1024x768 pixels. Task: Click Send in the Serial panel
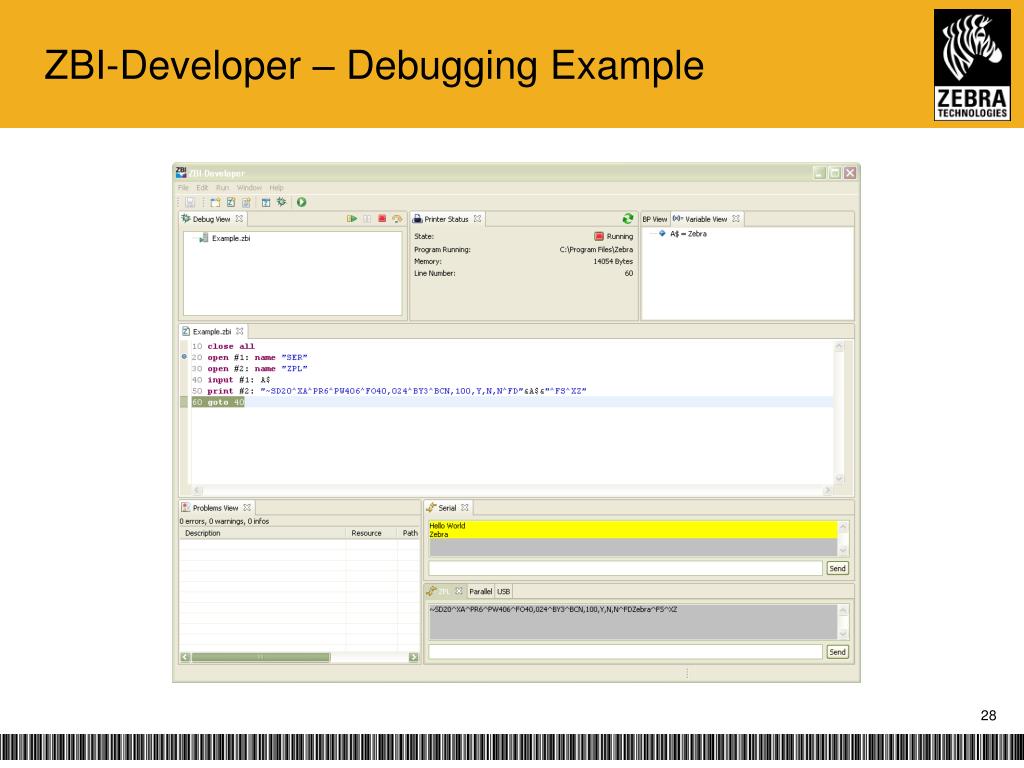(837, 568)
